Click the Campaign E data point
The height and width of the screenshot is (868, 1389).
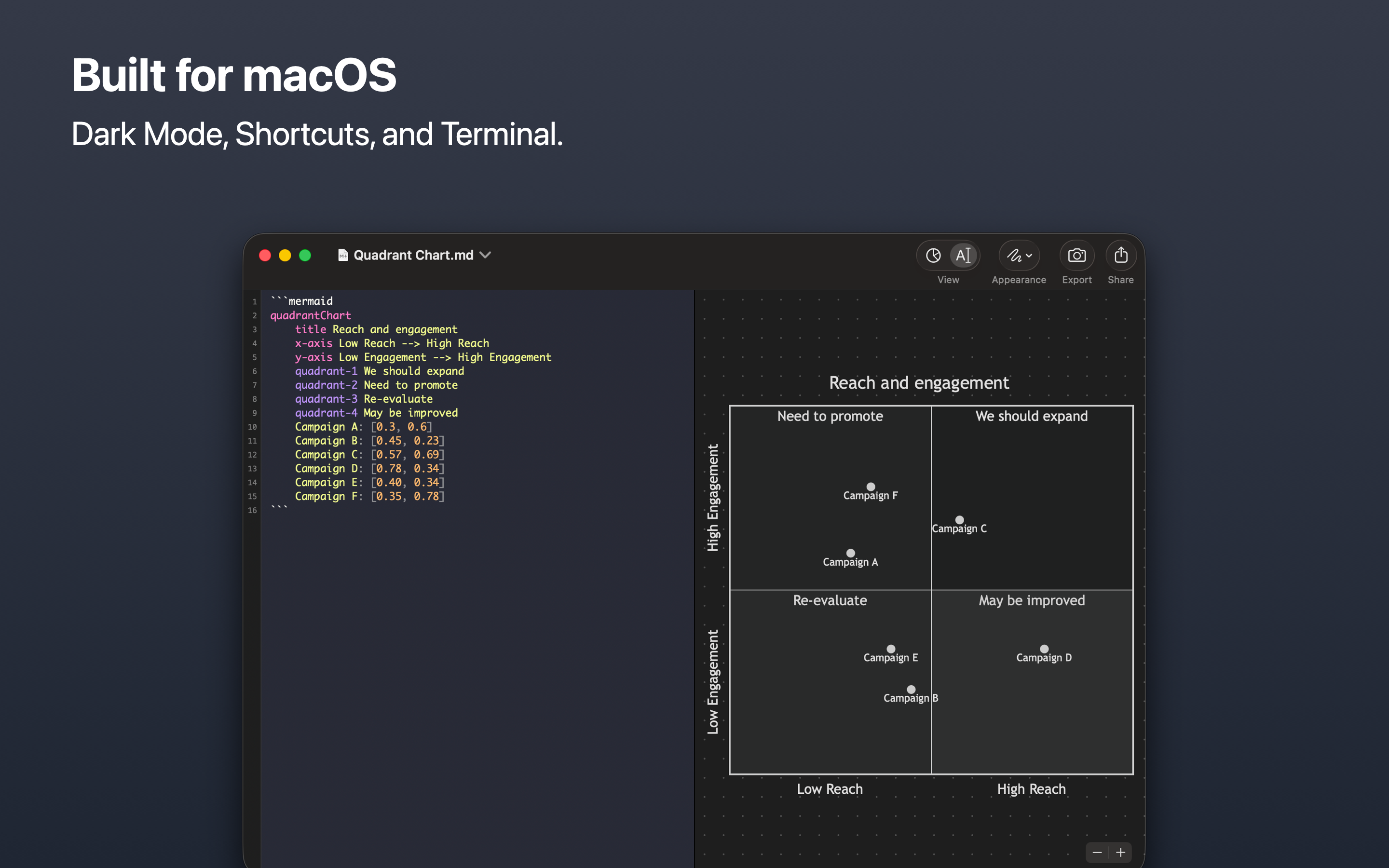[891, 649]
